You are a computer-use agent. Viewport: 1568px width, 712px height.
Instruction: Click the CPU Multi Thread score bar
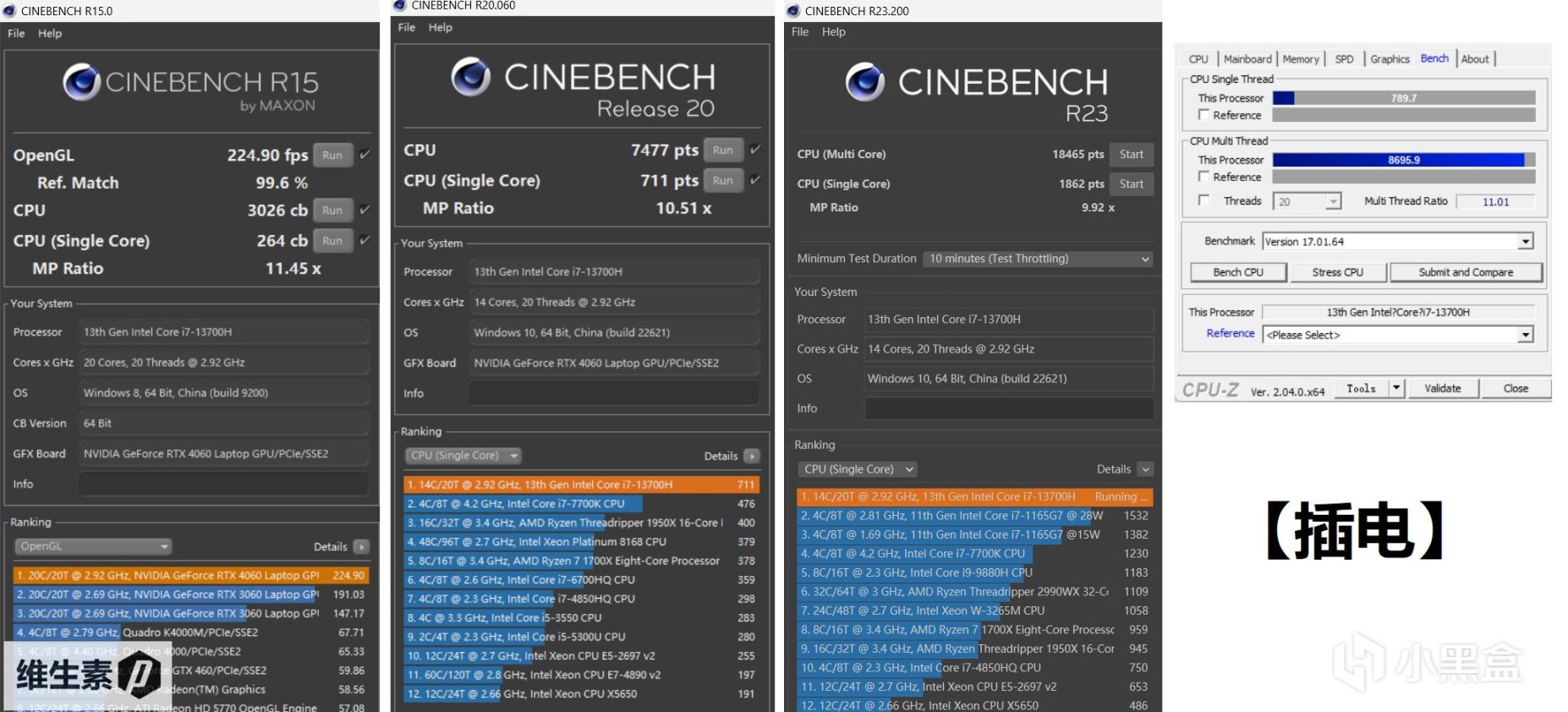tap(1404, 160)
